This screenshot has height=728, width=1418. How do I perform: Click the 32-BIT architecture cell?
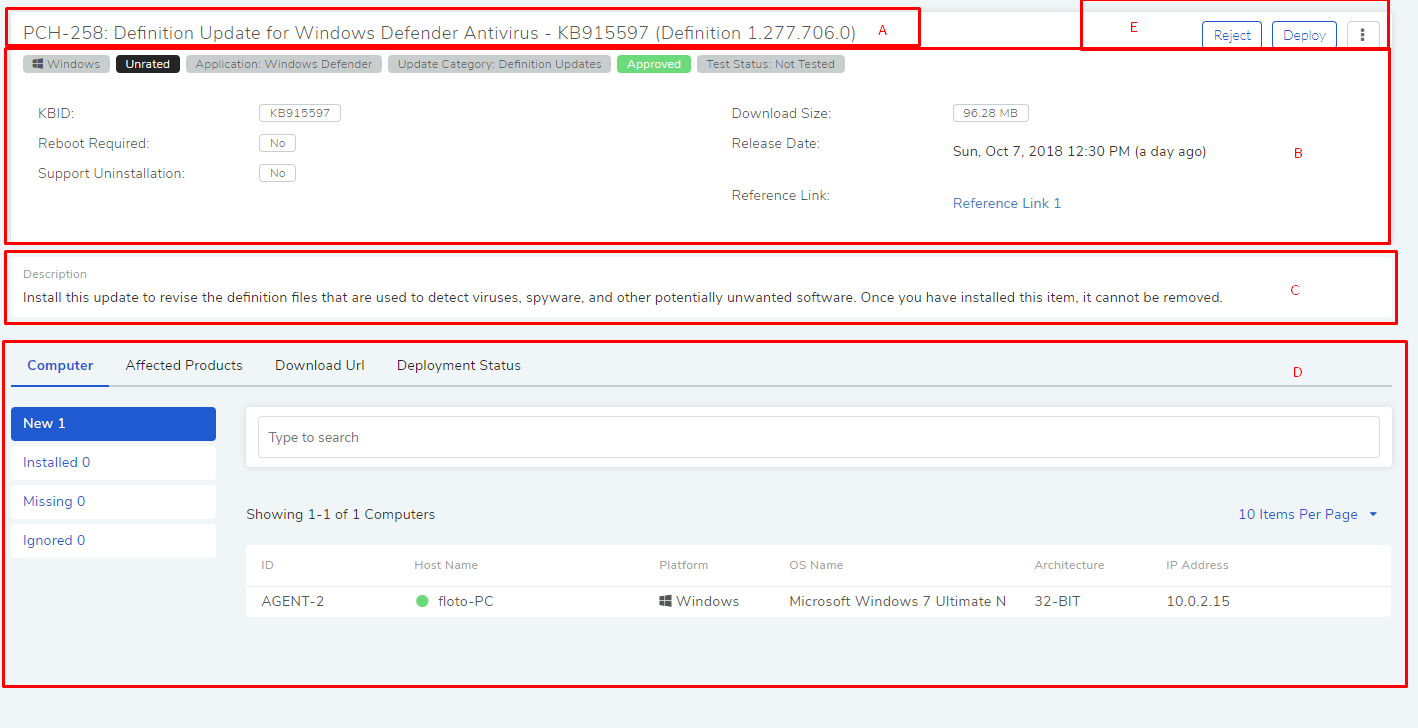pyautogui.click(x=1058, y=601)
